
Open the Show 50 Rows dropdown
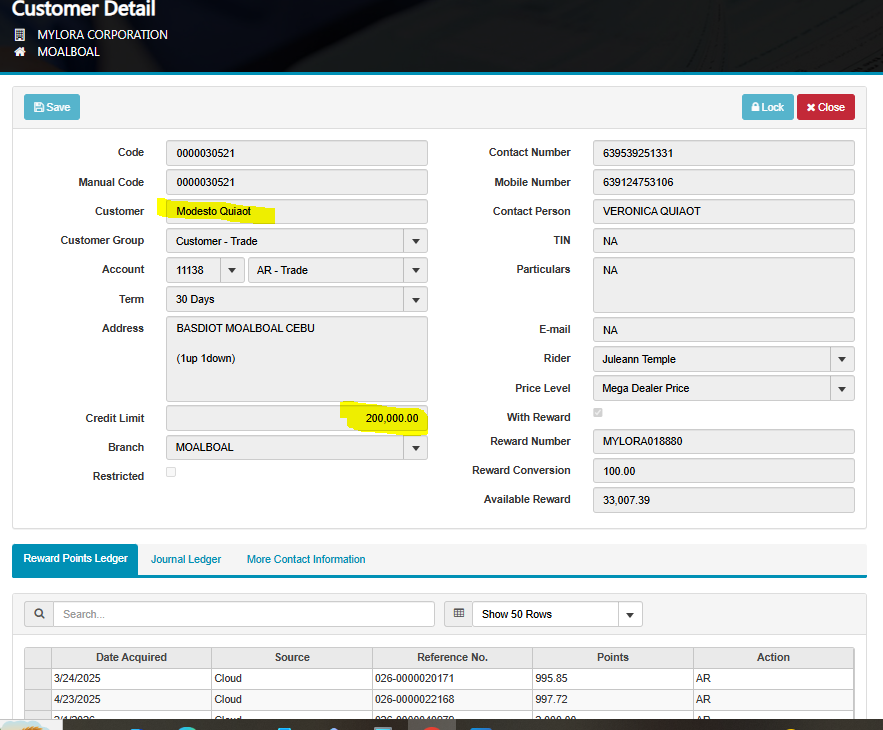[630, 614]
